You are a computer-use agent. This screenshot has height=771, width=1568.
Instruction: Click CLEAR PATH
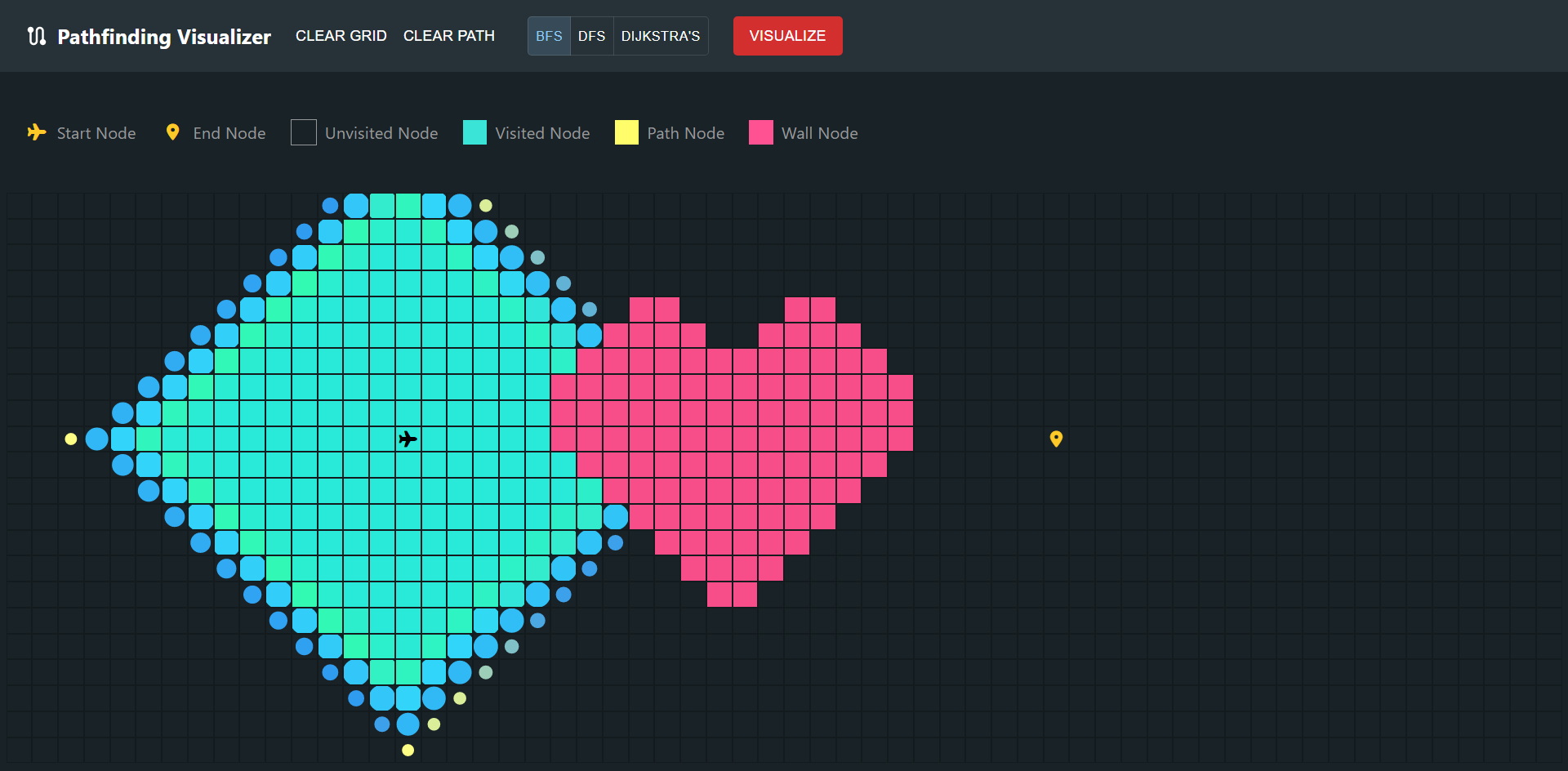pos(449,36)
